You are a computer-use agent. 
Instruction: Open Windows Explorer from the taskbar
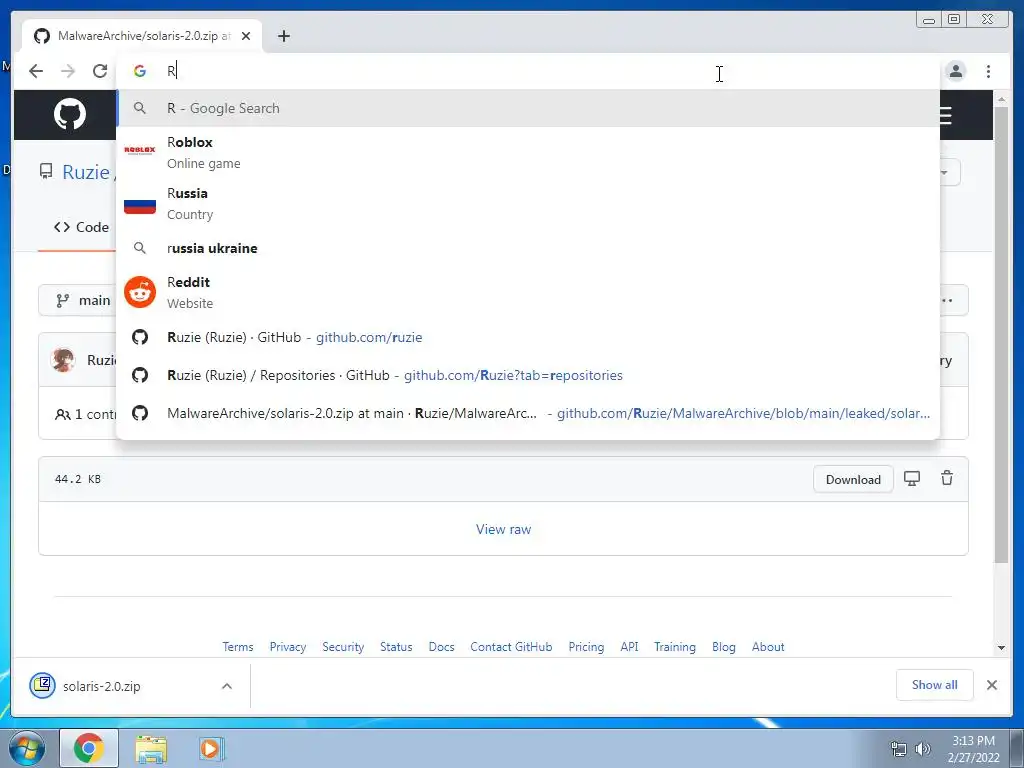pos(151,748)
